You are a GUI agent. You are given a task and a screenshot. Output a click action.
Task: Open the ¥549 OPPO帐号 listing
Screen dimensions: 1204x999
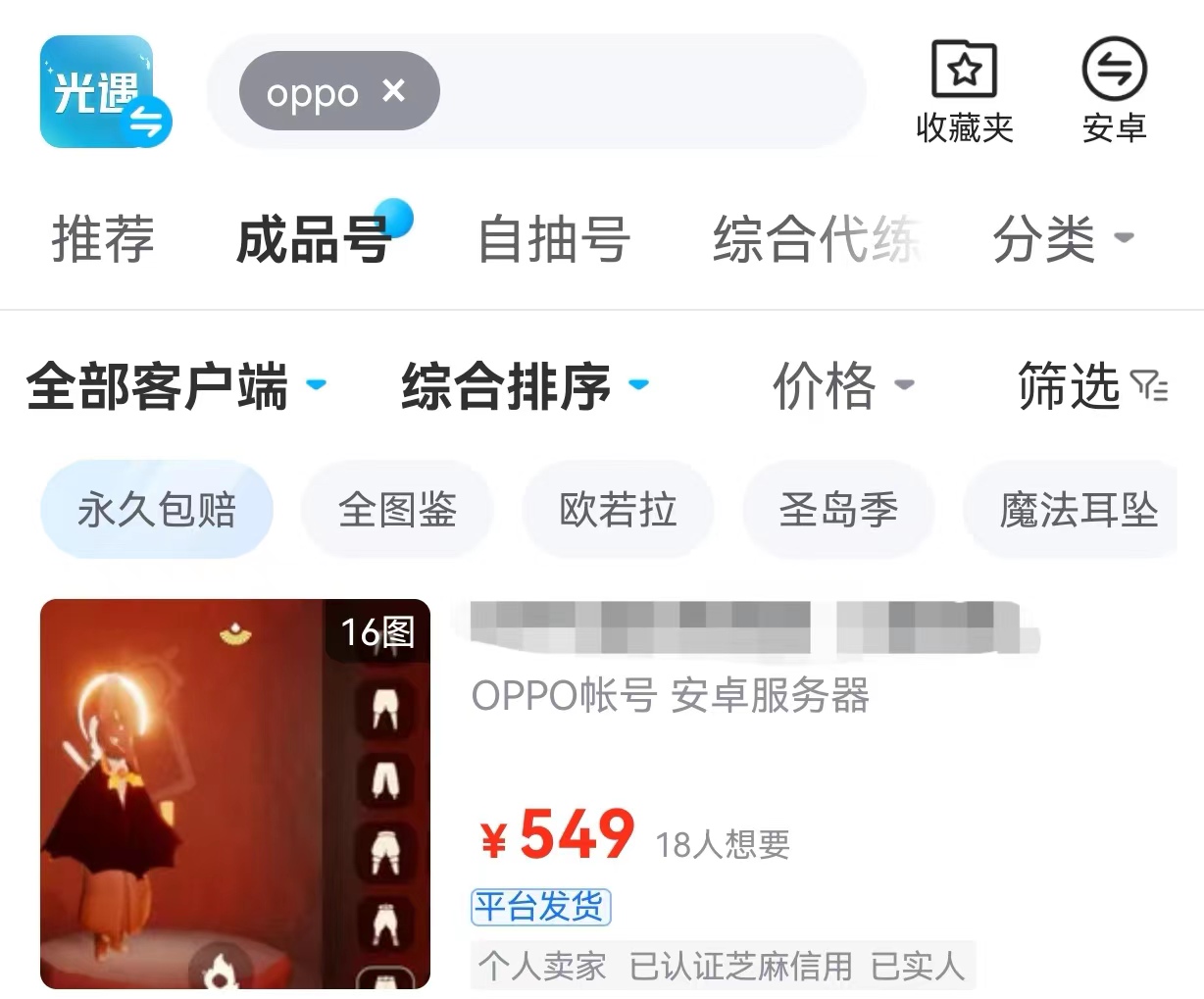pyautogui.click(x=726, y=793)
